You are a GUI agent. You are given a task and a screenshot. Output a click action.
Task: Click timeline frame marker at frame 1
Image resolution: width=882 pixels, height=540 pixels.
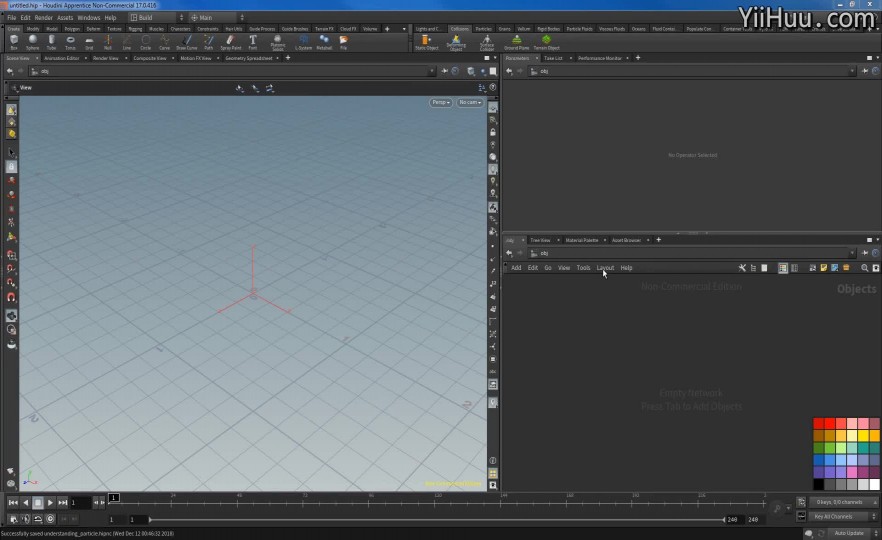(x=114, y=497)
